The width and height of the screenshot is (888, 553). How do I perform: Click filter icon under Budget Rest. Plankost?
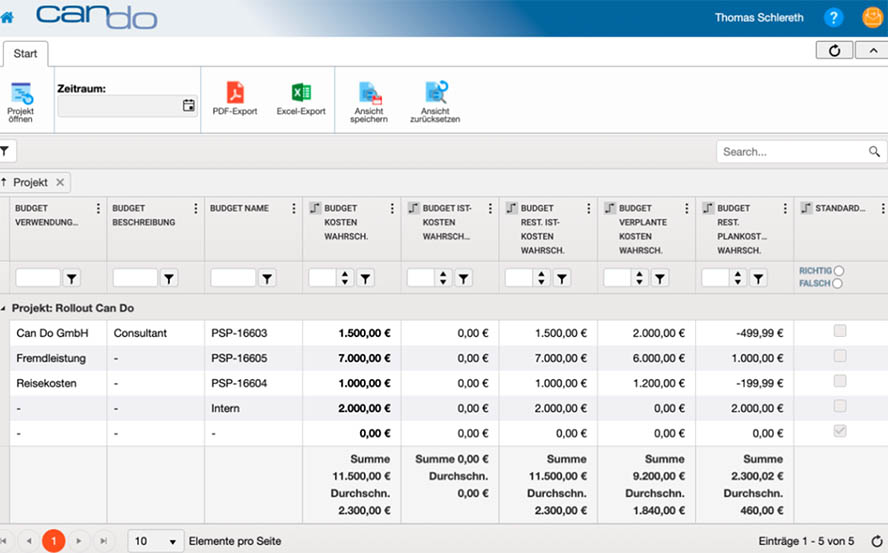[x=758, y=278]
